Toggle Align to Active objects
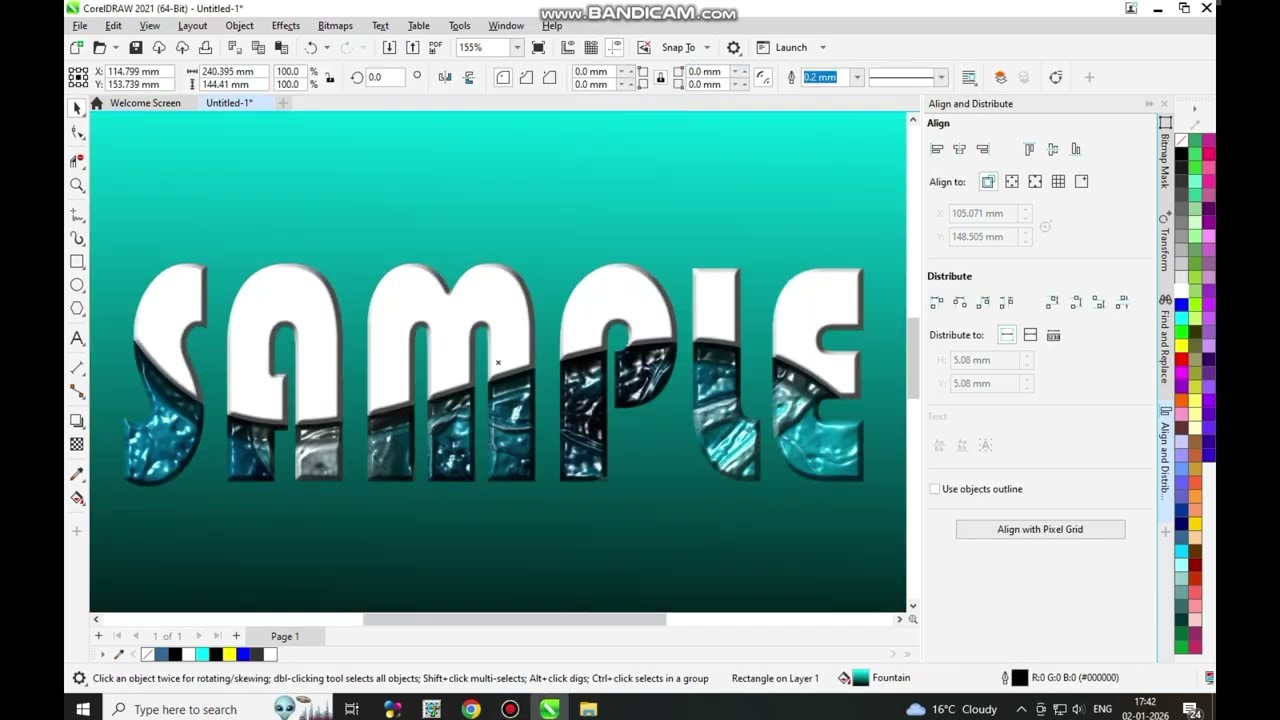 (x=988, y=182)
